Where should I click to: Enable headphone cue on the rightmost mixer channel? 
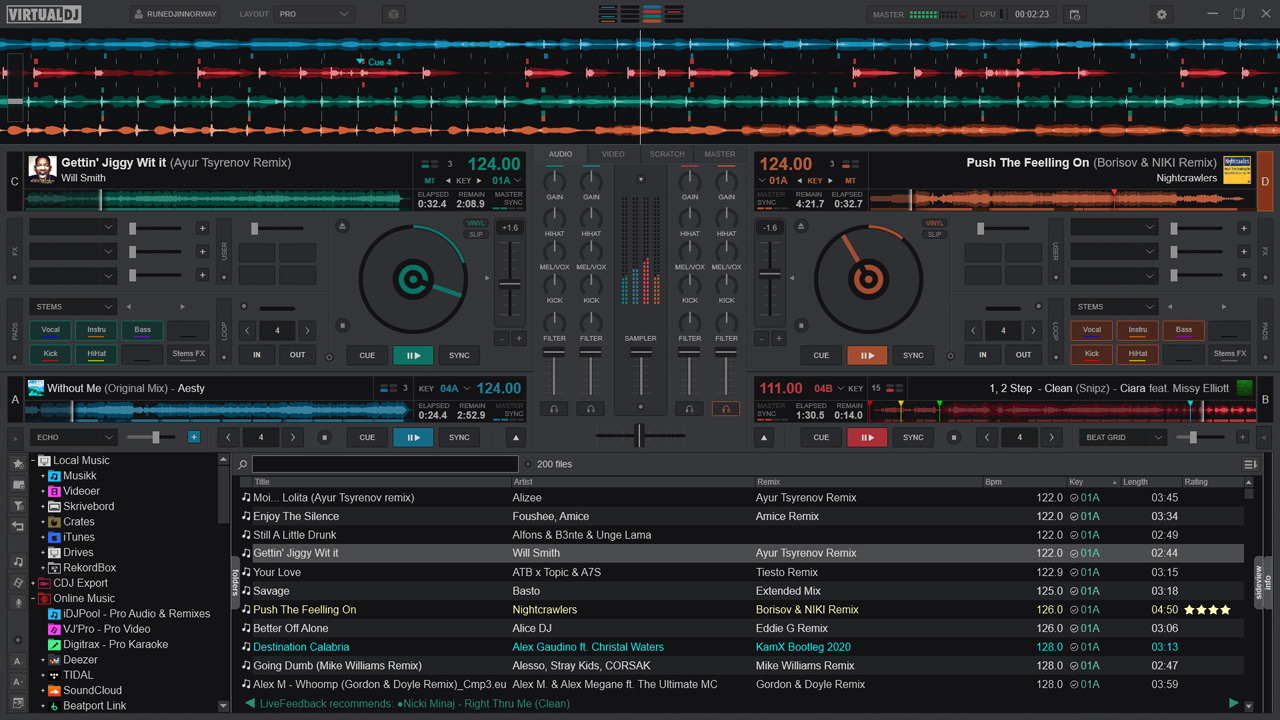pos(726,408)
